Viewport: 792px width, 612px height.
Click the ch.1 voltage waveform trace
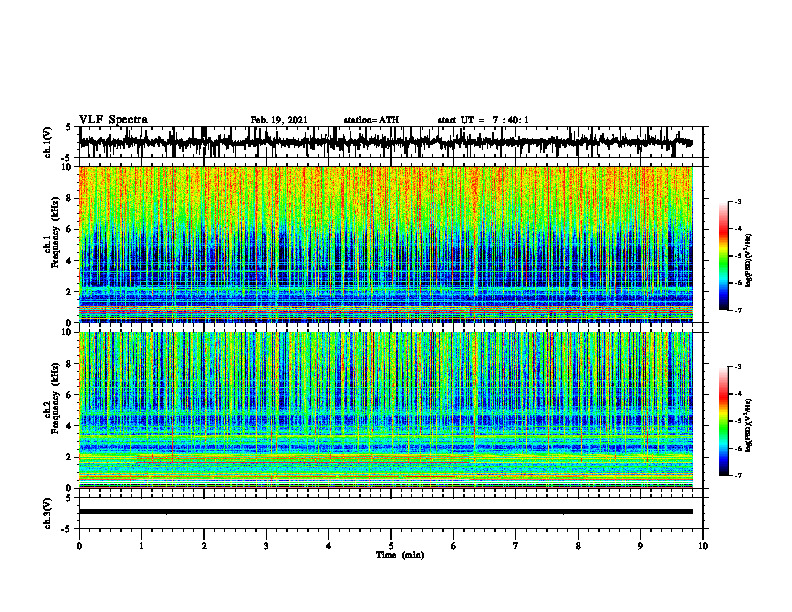(385, 142)
